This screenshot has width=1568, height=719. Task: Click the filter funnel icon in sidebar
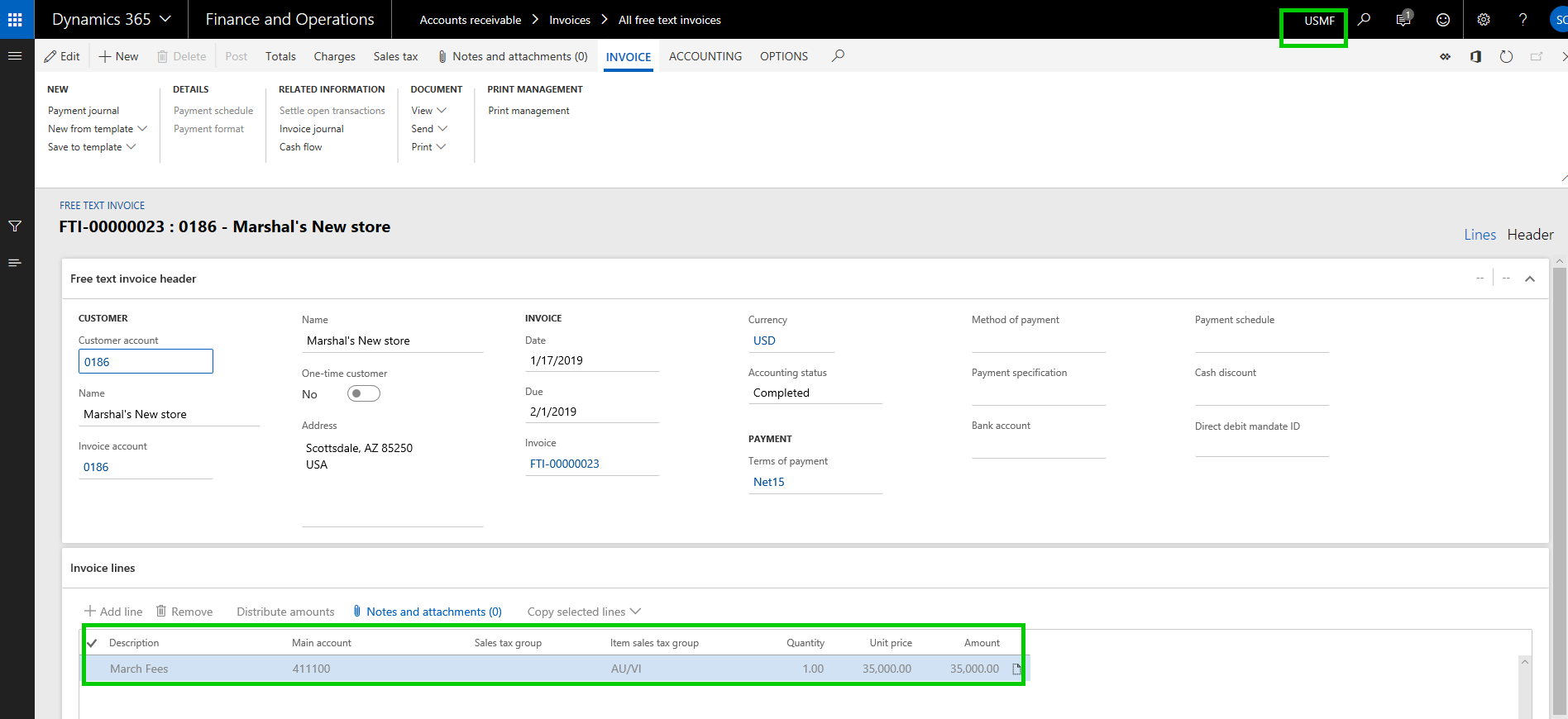[15, 226]
